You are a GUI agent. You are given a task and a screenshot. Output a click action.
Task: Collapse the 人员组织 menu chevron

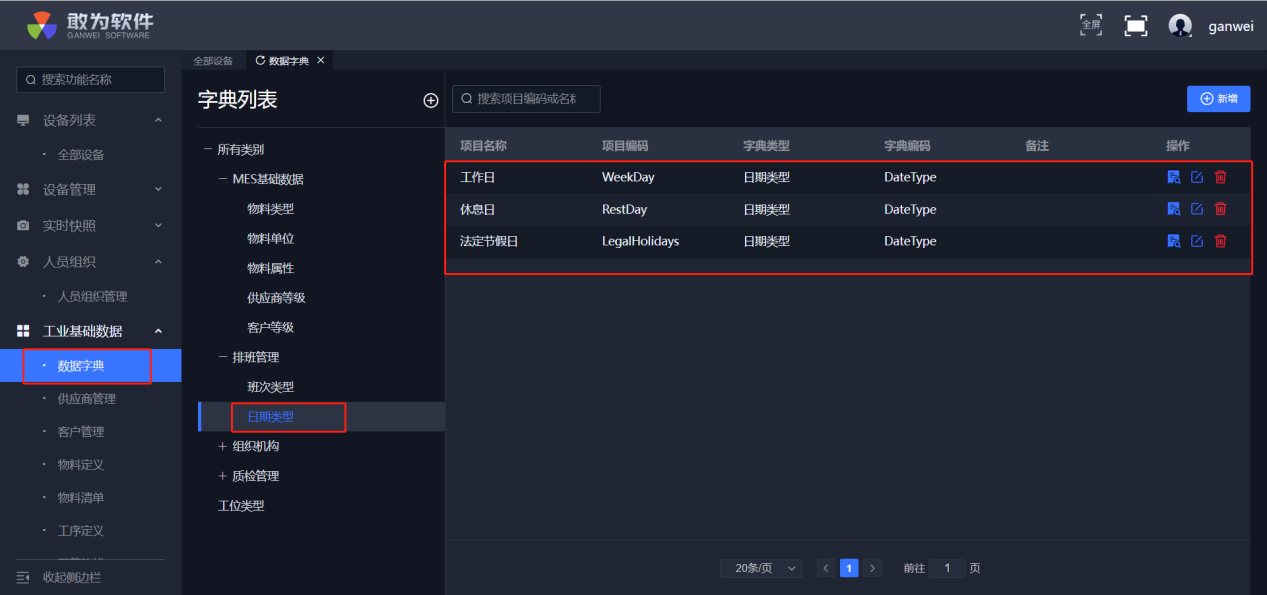click(158, 262)
